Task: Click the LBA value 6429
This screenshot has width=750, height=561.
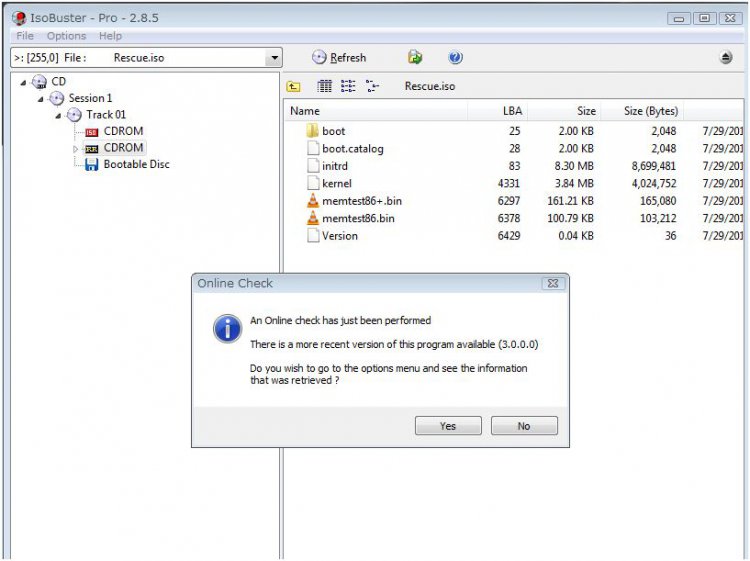Action: (x=509, y=236)
